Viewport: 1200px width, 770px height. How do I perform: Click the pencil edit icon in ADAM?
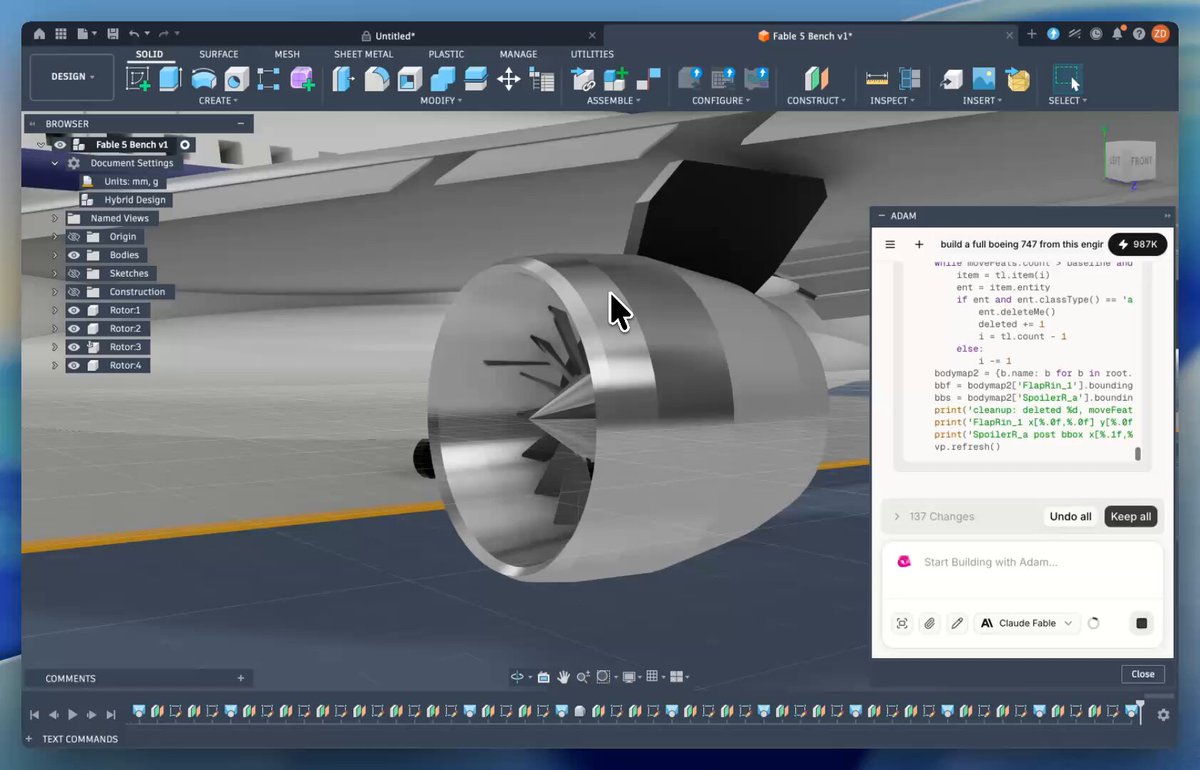(x=957, y=623)
